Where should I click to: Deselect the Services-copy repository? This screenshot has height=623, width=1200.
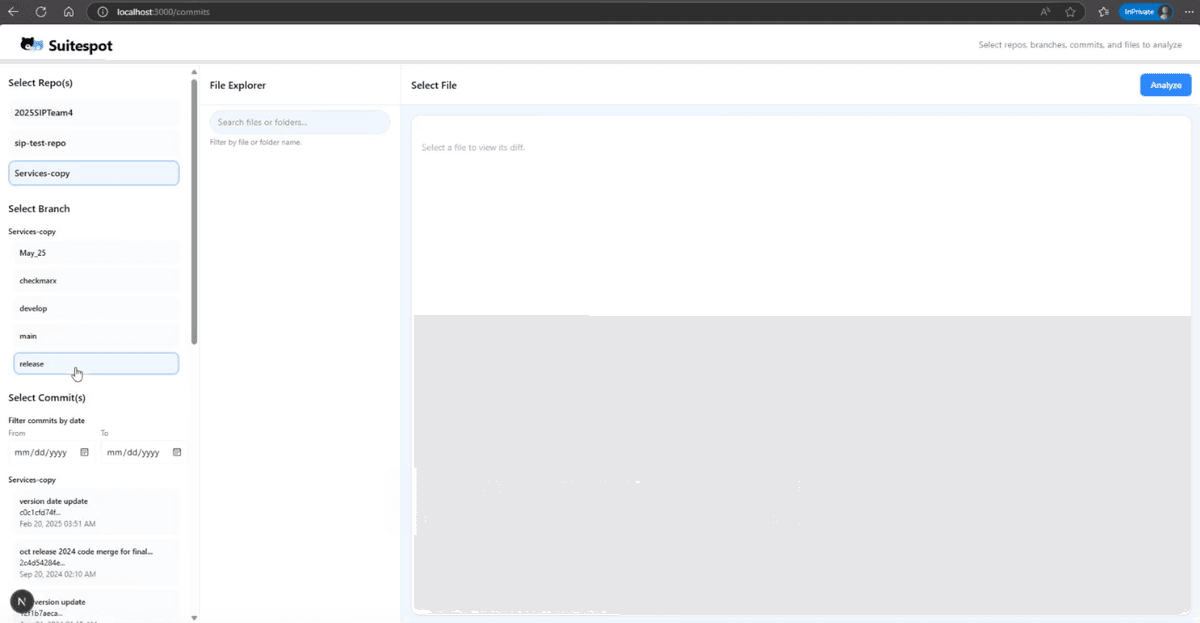[x=93, y=172]
